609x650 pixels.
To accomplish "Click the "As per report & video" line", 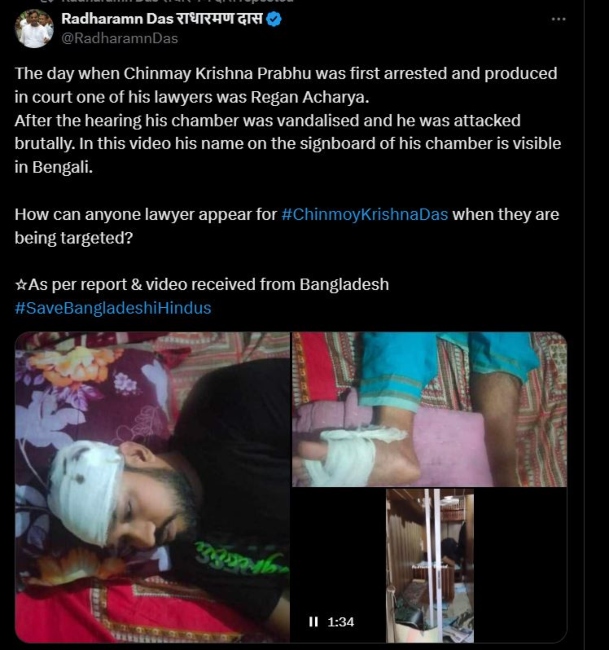I will point(202,284).
